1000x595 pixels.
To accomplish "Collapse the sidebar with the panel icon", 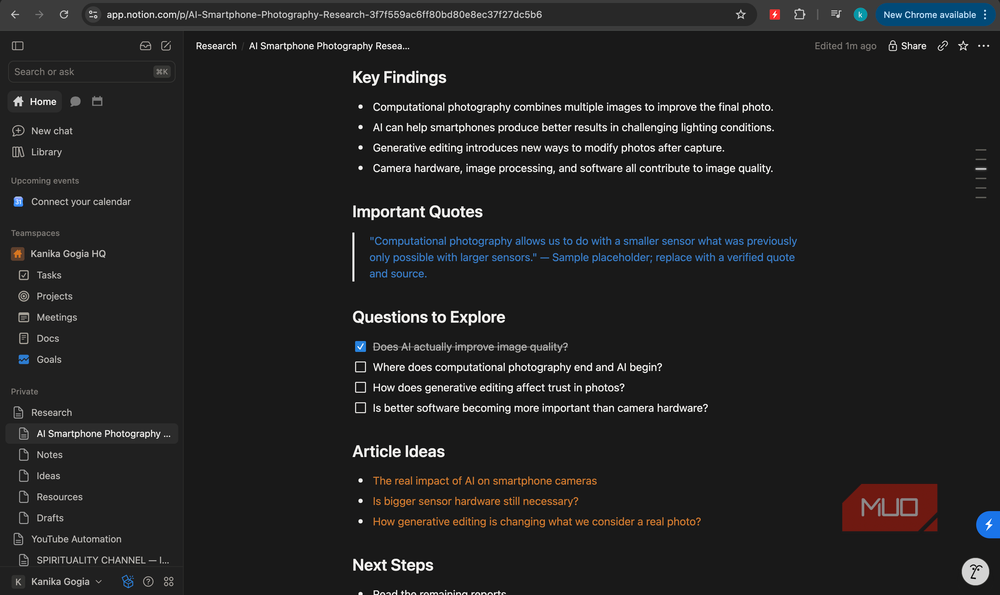I will 18,46.
